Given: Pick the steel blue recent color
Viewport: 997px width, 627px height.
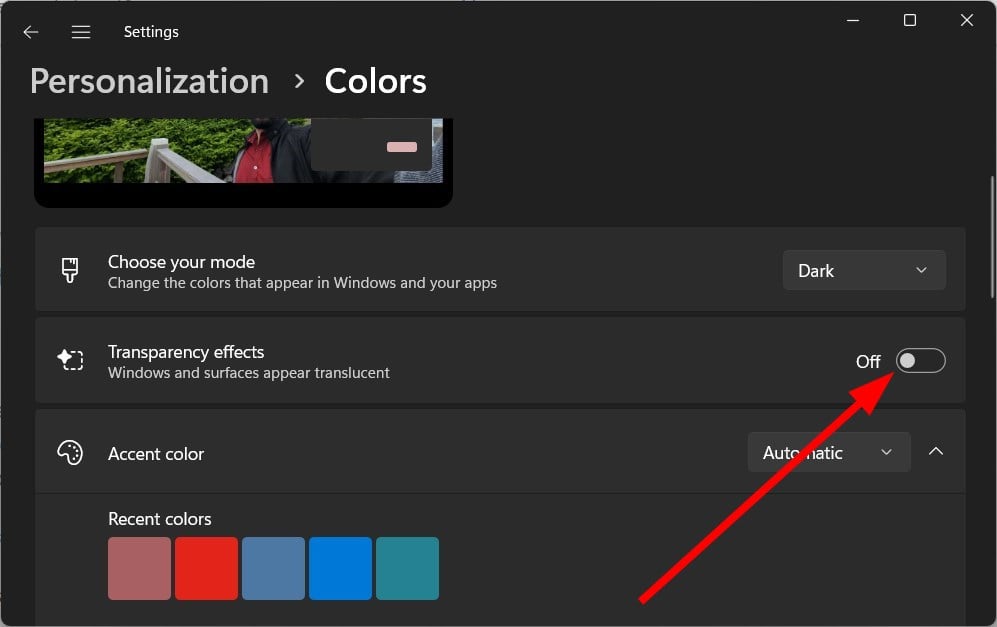Looking at the screenshot, I should coord(273,568).
